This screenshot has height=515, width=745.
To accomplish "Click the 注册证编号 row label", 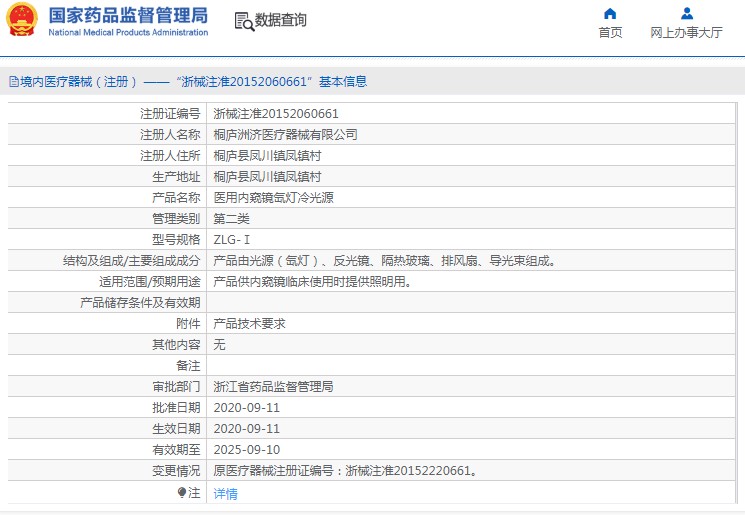I will tap(170, 114).
